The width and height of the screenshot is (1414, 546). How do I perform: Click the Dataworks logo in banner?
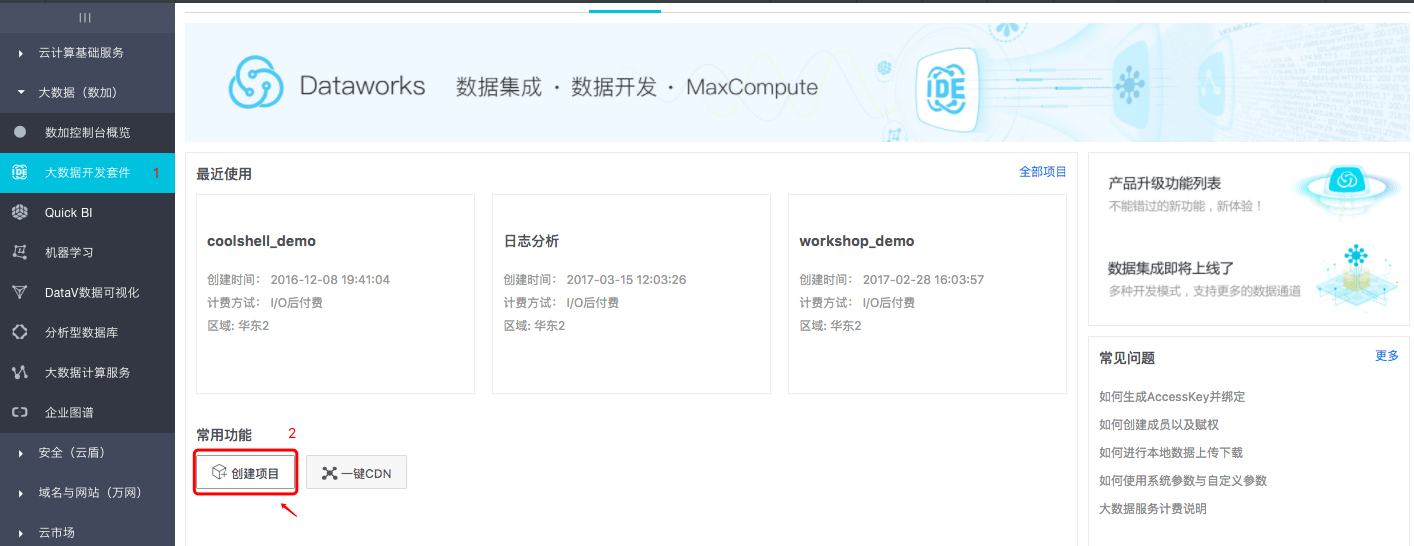click(256, 82)
